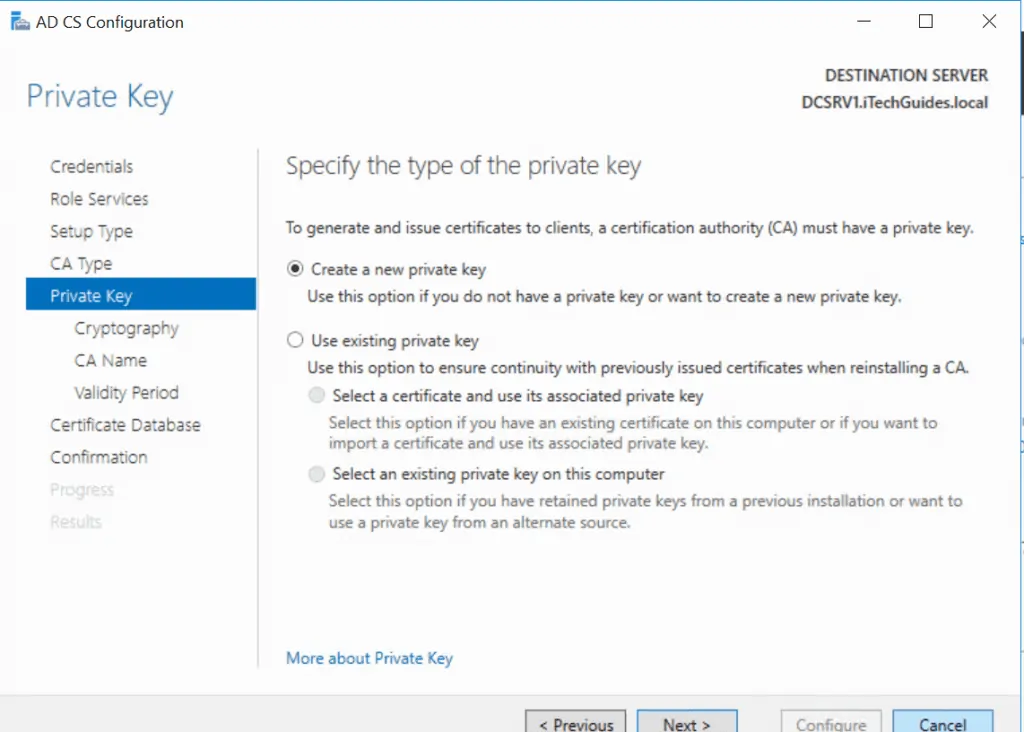Go to Validity Period sub-step
Screen dimensions: 1024x732
(126, 392)
